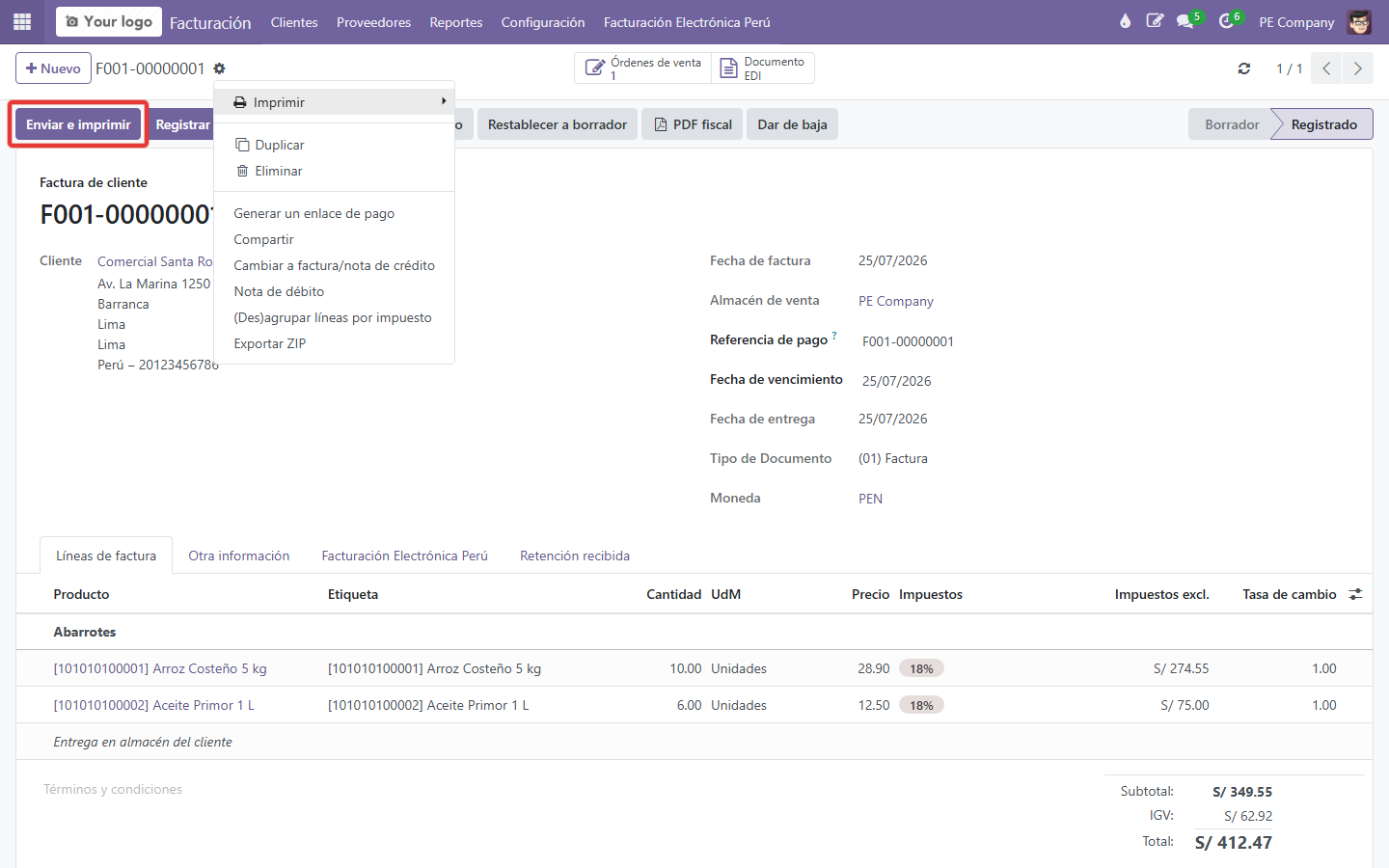Open the chat messages icon with badge 5
This screenshot has width=1389, height=868.
[x=1186, y=21]
